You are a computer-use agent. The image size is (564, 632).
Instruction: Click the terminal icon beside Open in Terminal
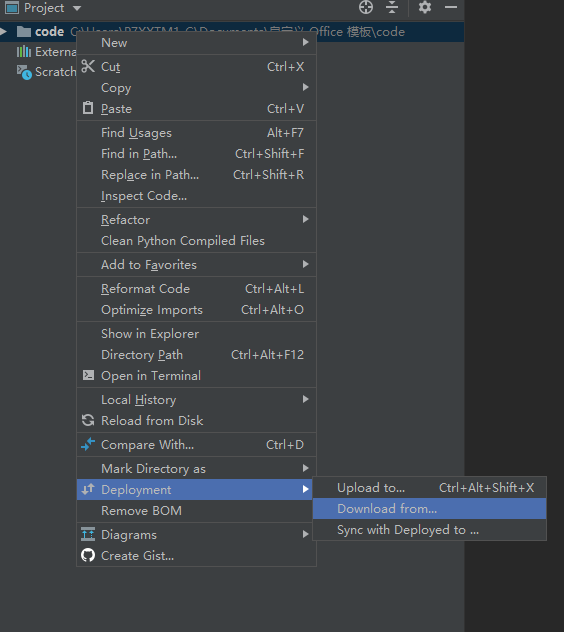[x=88, y=375]
